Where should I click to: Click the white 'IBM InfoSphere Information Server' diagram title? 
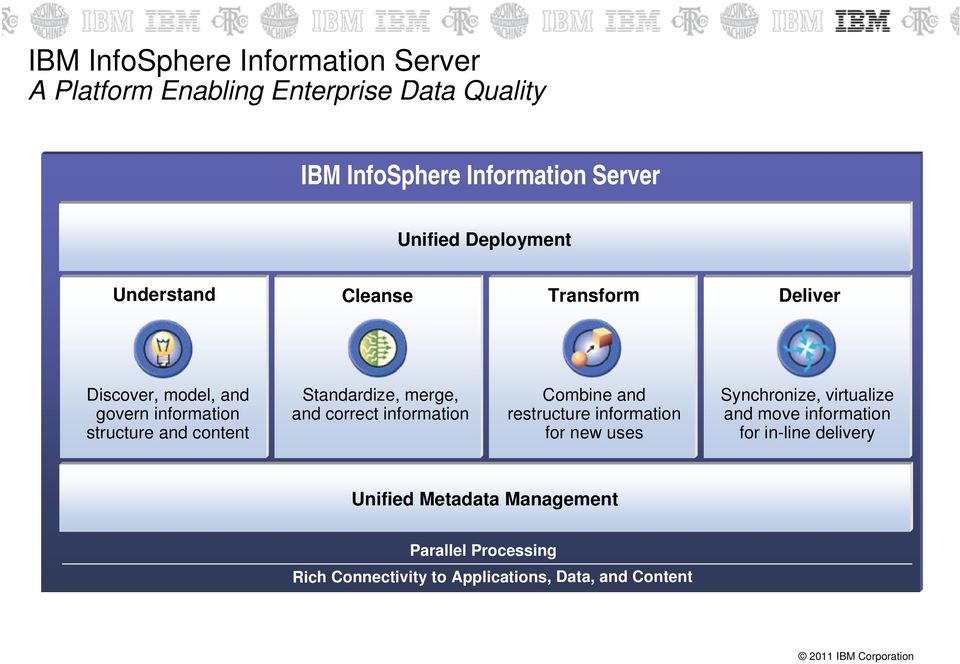pyautogui.click(x=480, y=176)
